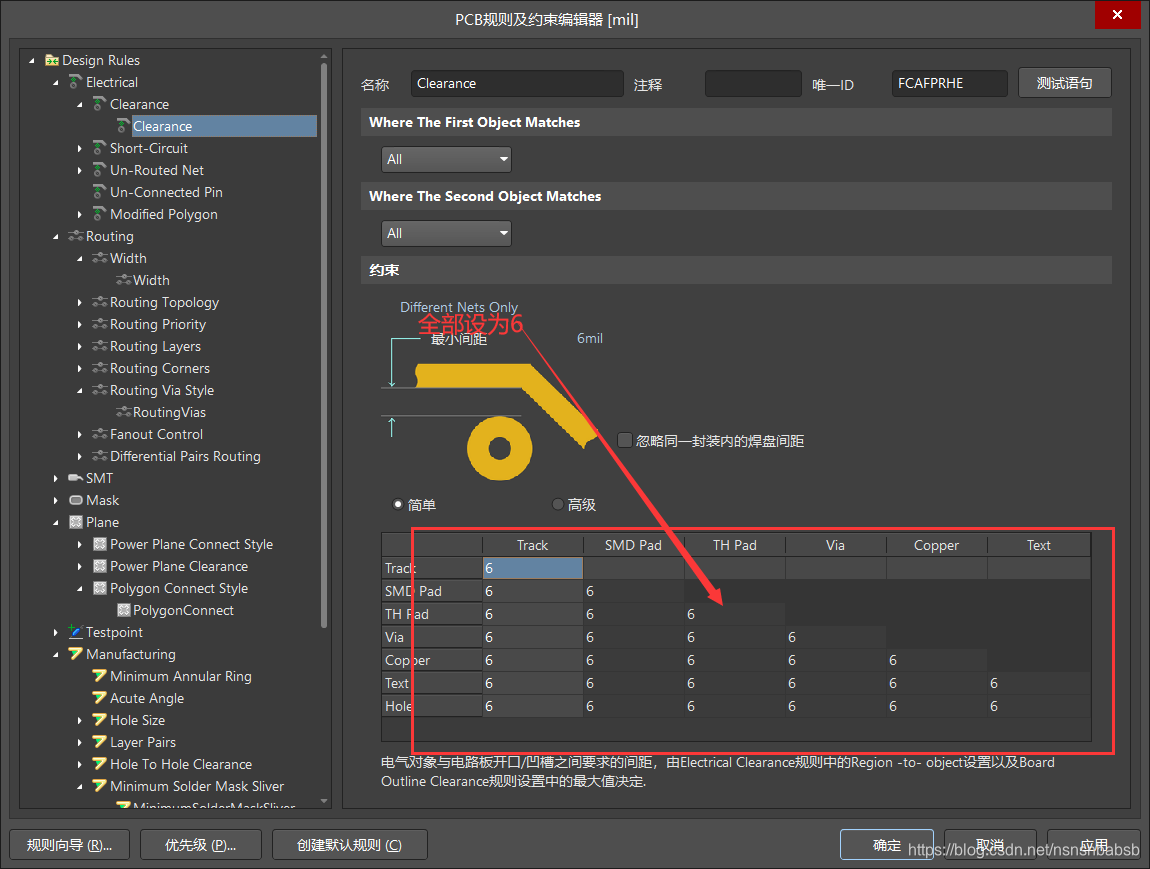The height and width of the screenshot is (869, 1150).
Task: Click the 取消 (Cancel) button
Action: click(x=989, y=845)
